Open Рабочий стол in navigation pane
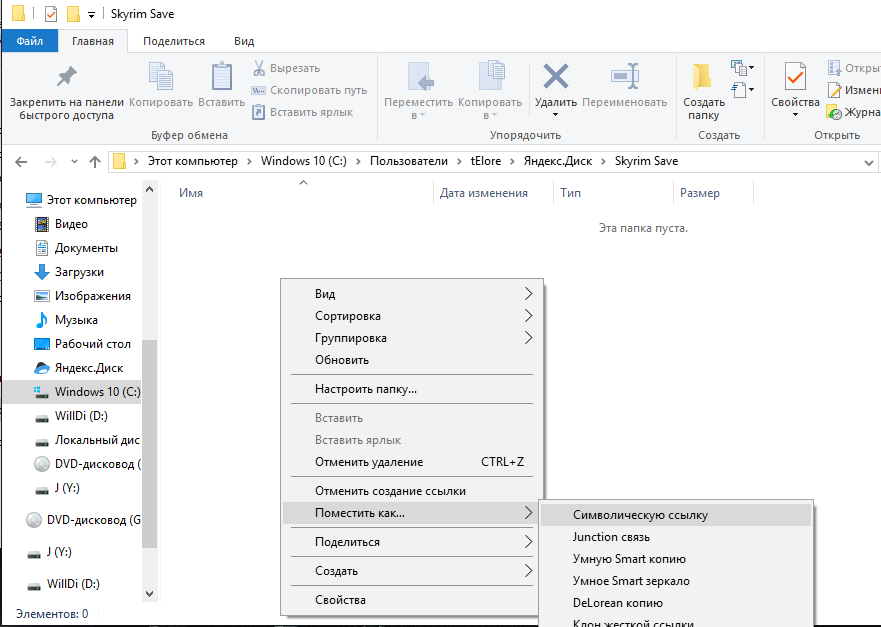881x627 pixels. (x=83, y=344)
